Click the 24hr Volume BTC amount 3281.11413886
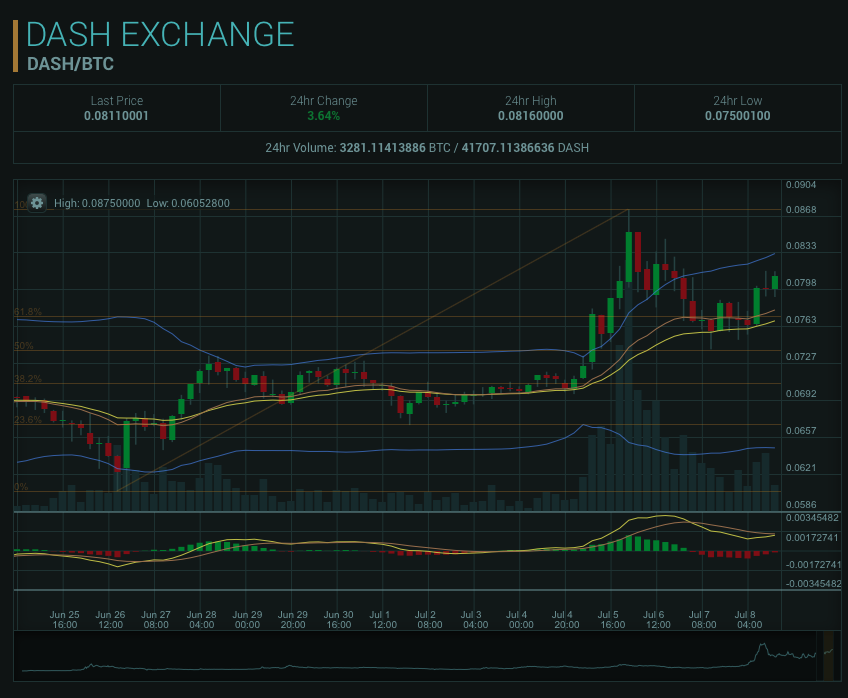This screenshot has width=848, height=698. (x=382, y=148)
